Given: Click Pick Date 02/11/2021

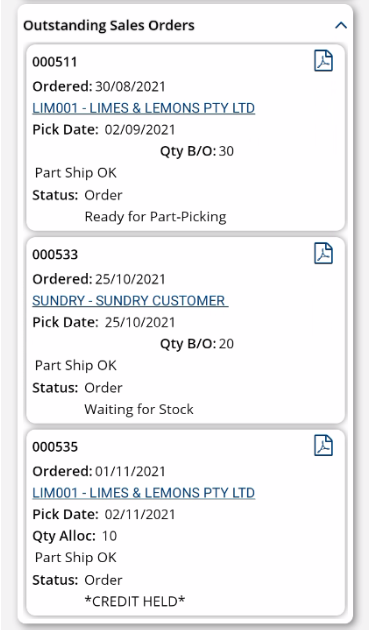Looking at the screenshot, I should (140, 515).
